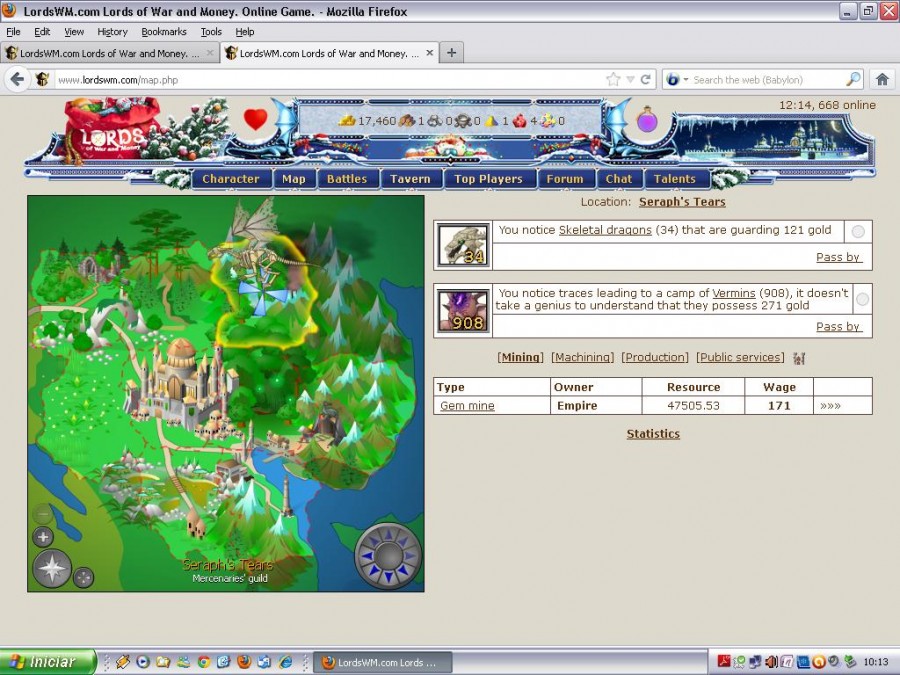900x675 pixels.
Task: Select the Skeletal dragons radio button
Action: click(x=858, y=231)
